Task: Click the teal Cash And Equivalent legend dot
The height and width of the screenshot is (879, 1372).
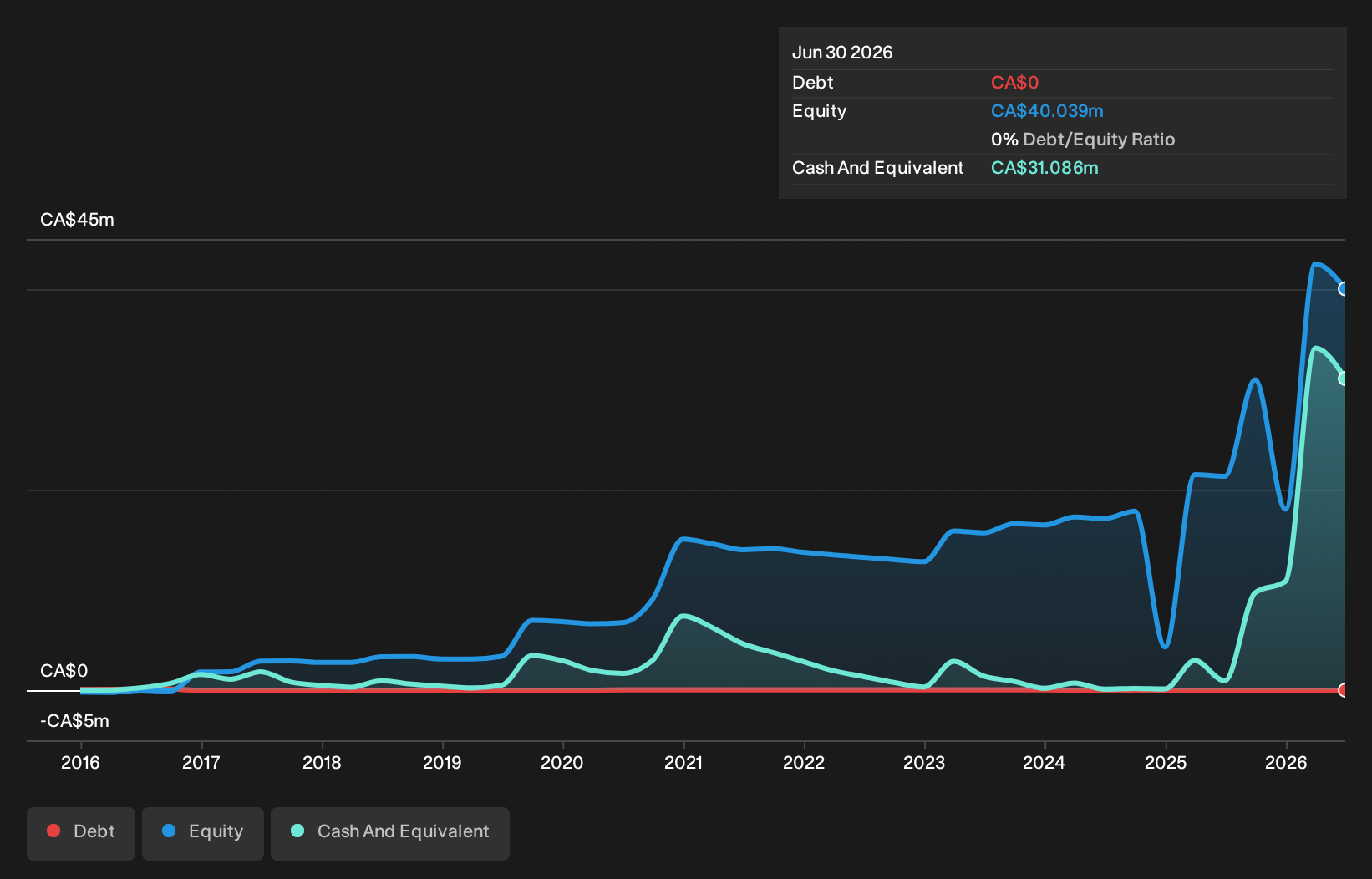Action: coord(297,831)
